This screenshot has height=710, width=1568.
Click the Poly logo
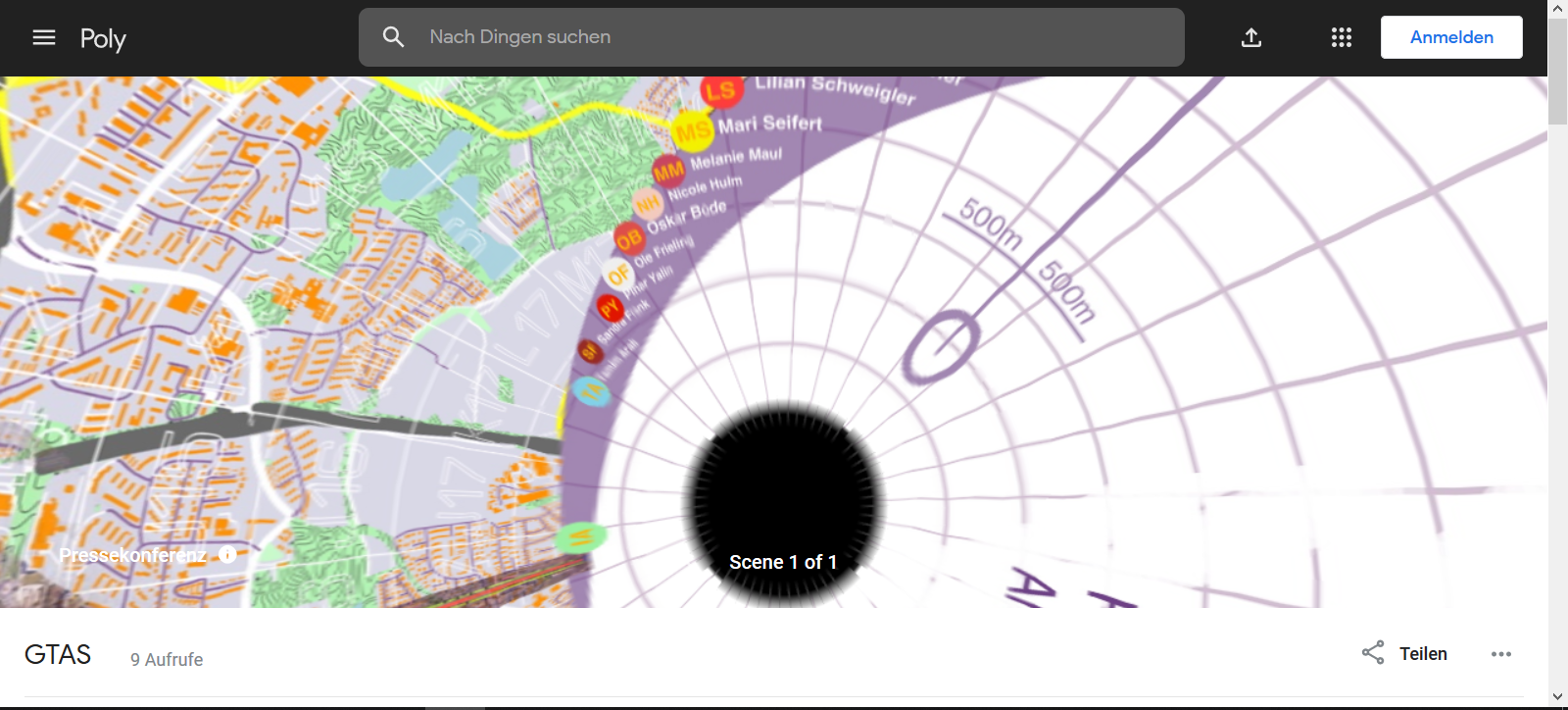coord(103,38)
